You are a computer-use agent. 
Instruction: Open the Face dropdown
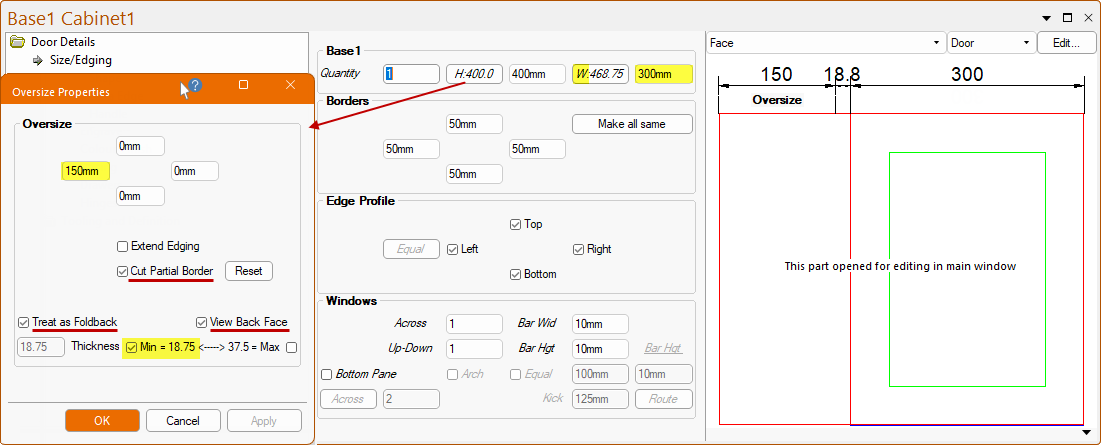(825, 43)
